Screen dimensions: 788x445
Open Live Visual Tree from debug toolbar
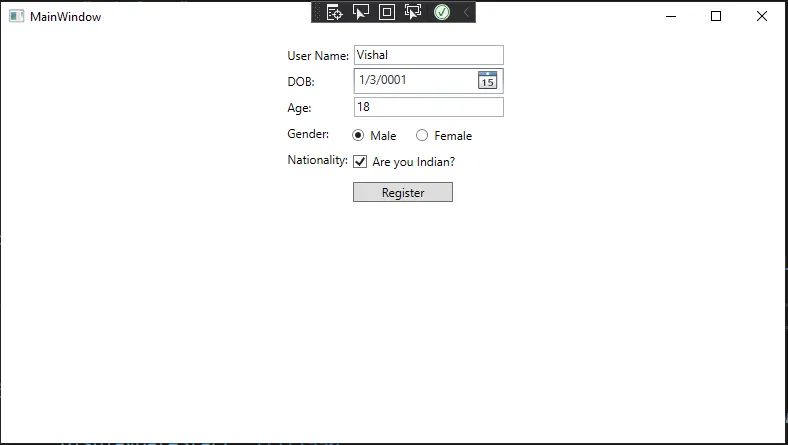coord(334,12)
